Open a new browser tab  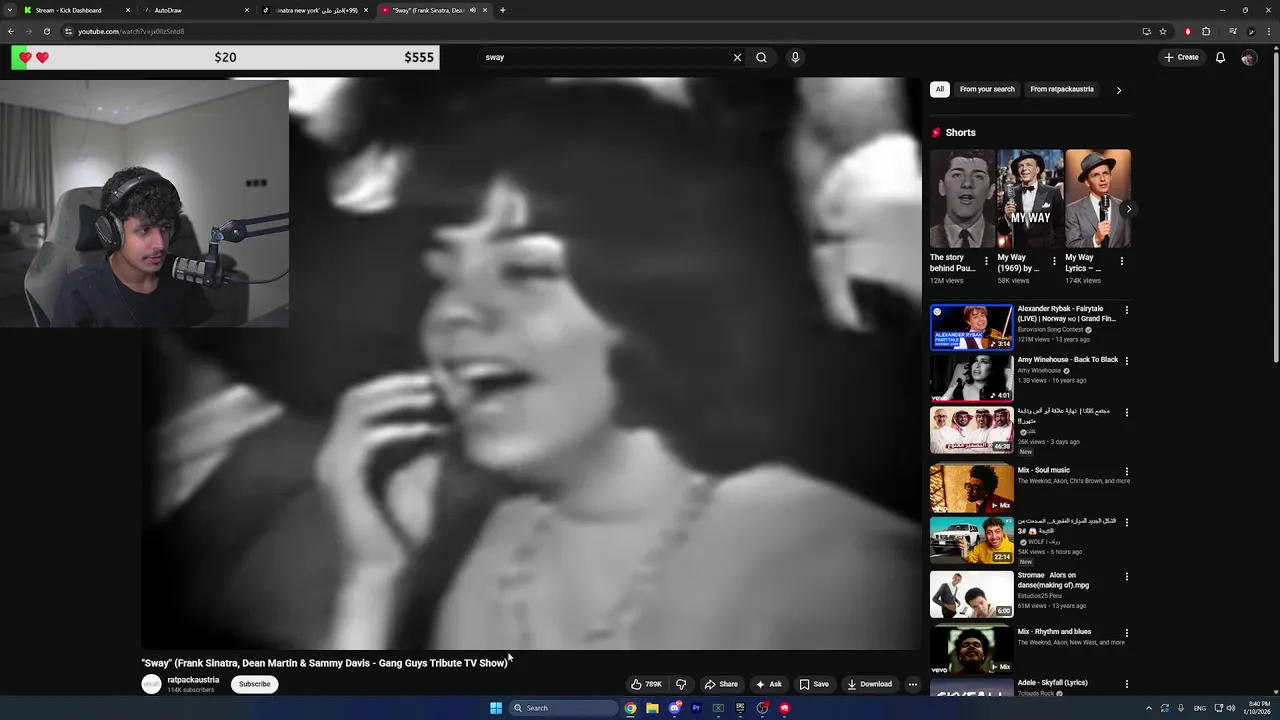tap(502, 10)
